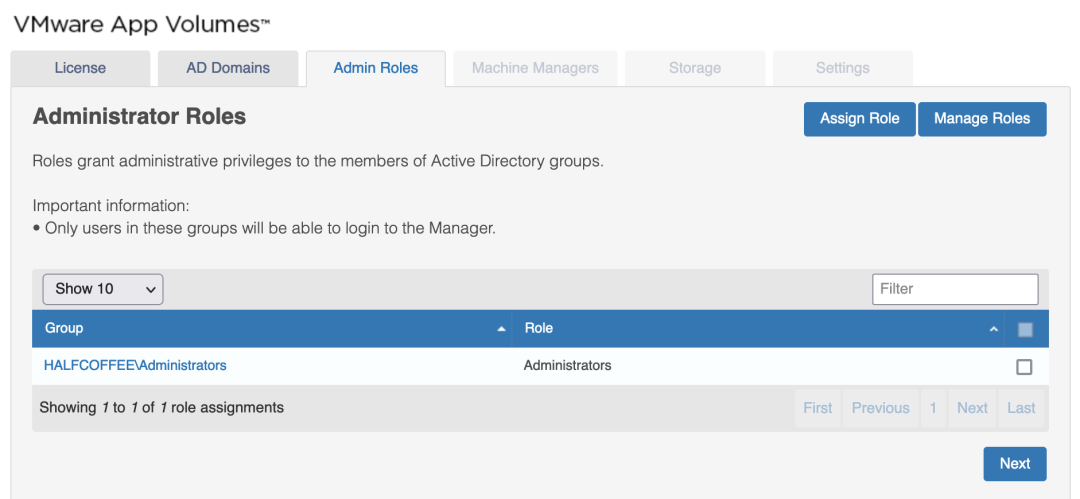
Task: Go to the First pagination page
Action: coord(818,408)
